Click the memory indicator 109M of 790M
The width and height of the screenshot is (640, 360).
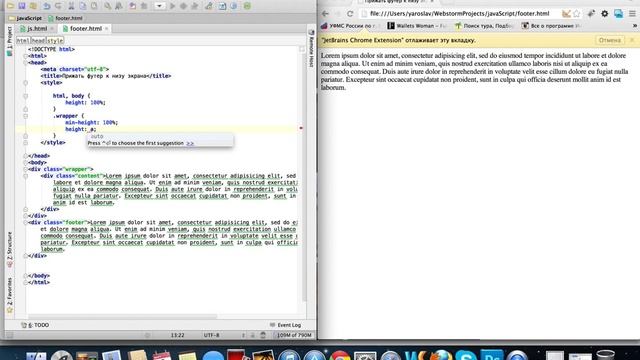click(x=294, y=335)
